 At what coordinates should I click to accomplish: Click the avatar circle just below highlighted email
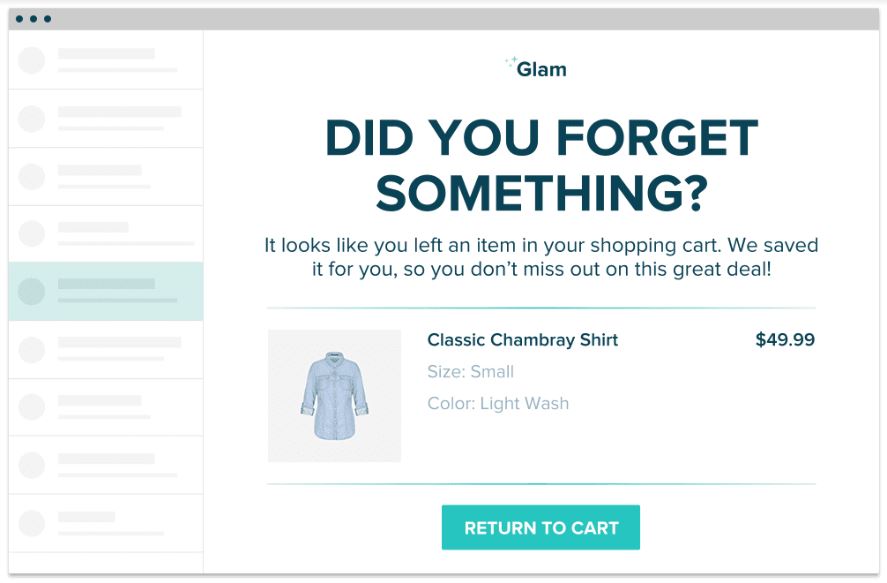(32, 349)
